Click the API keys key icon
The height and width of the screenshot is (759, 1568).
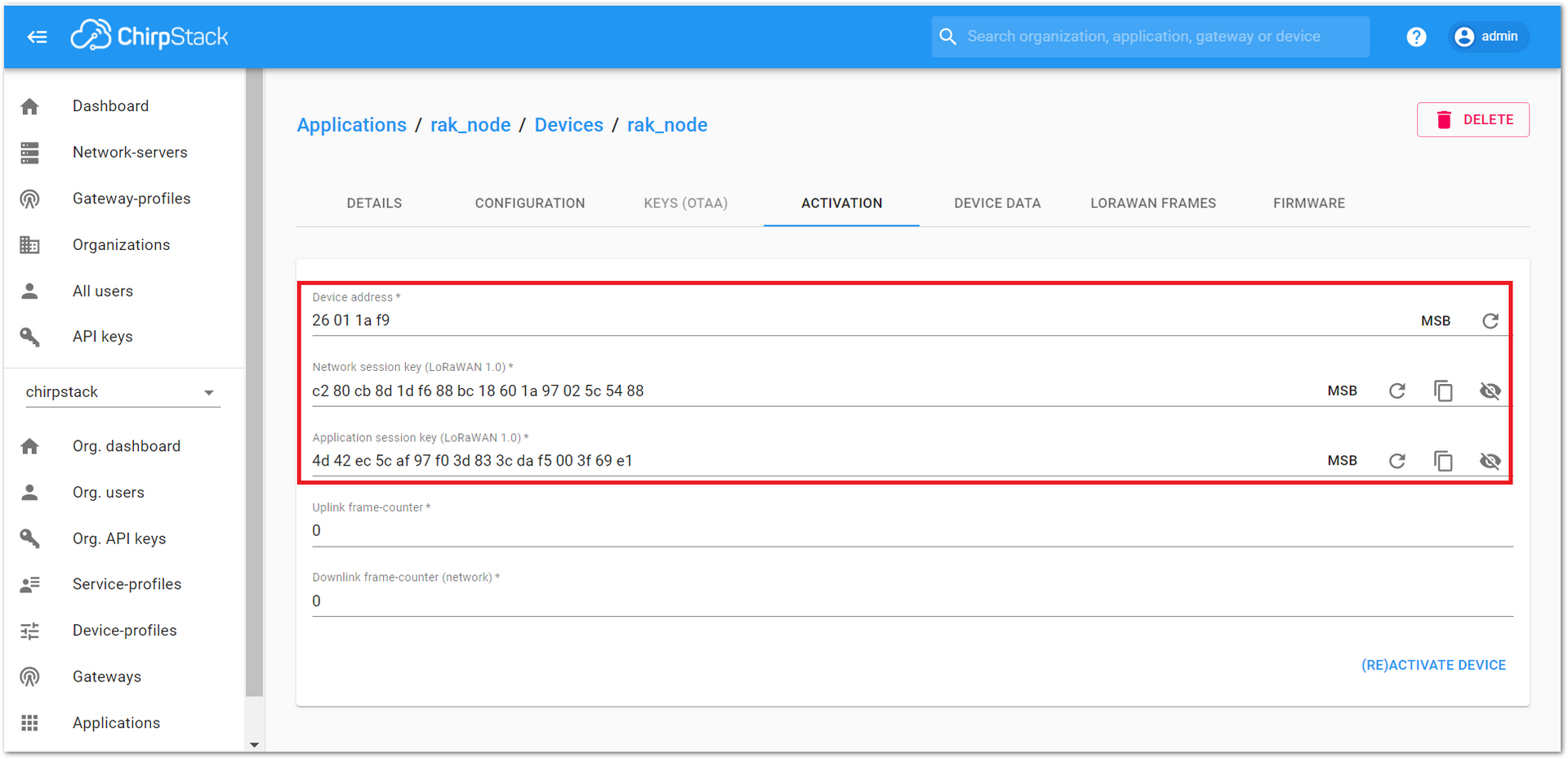(30, 337)
